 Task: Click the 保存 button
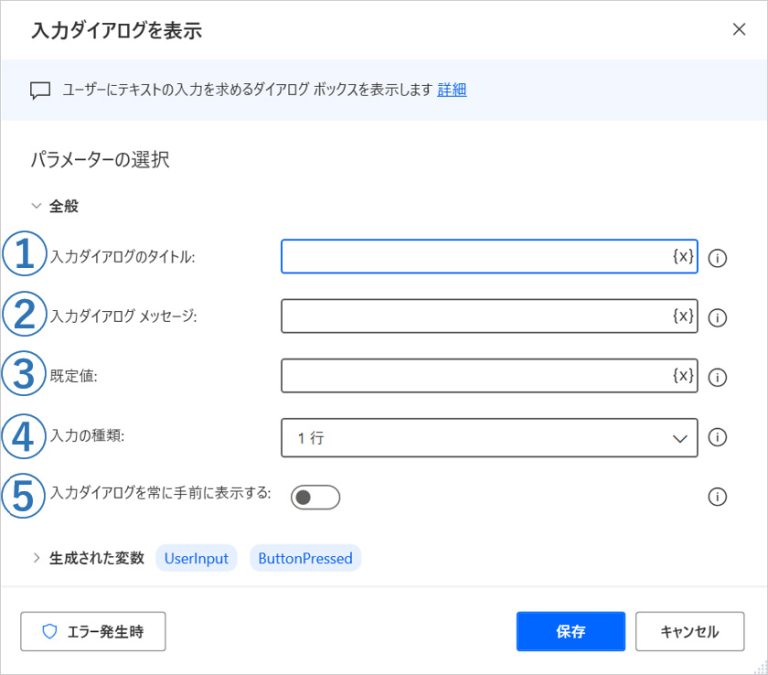[x=570, y=632]
